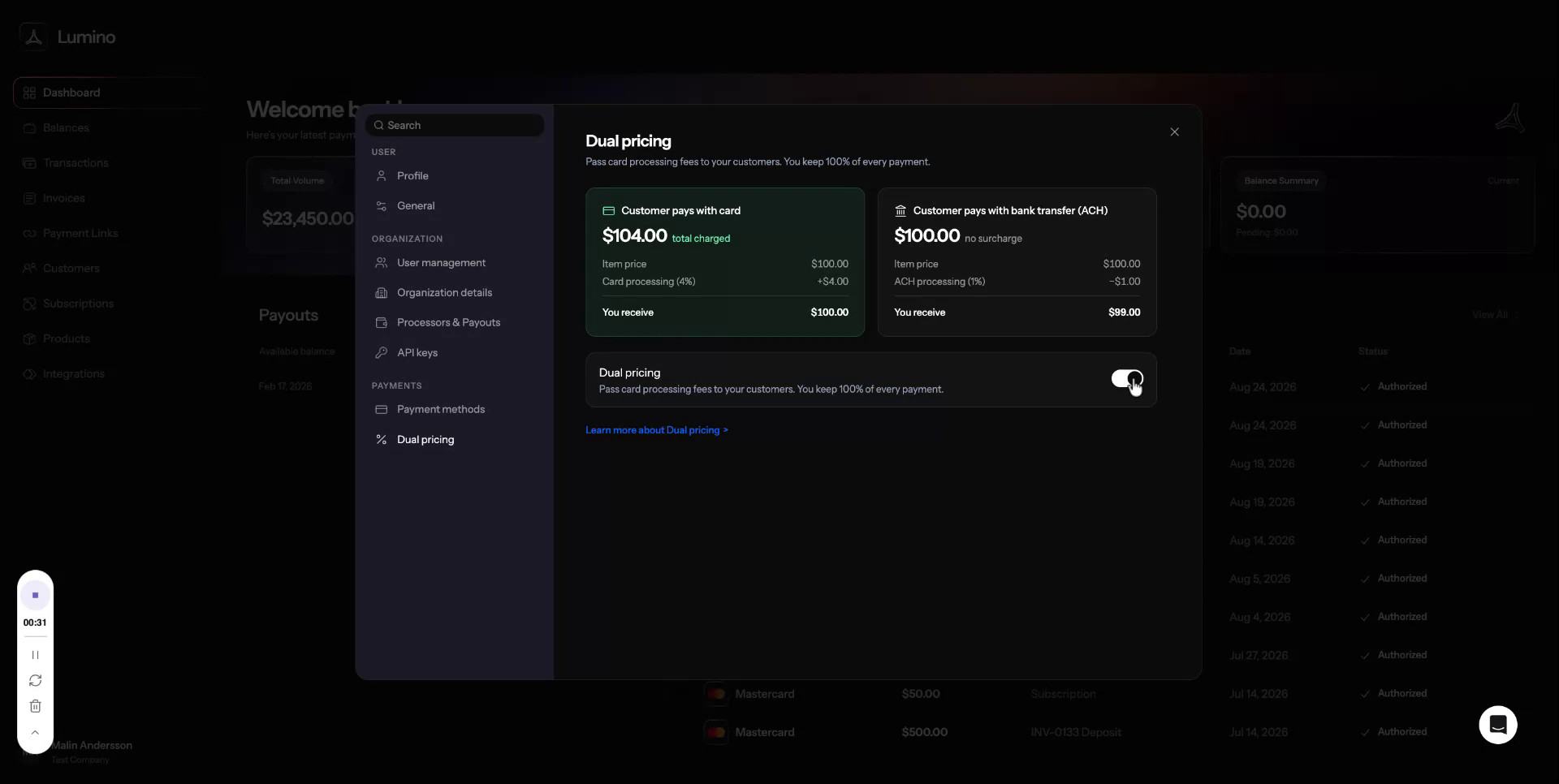This screenshot has width=1559, height=784.
Task: Select the bank transfer (ACH) panel
Action: 1017,262
